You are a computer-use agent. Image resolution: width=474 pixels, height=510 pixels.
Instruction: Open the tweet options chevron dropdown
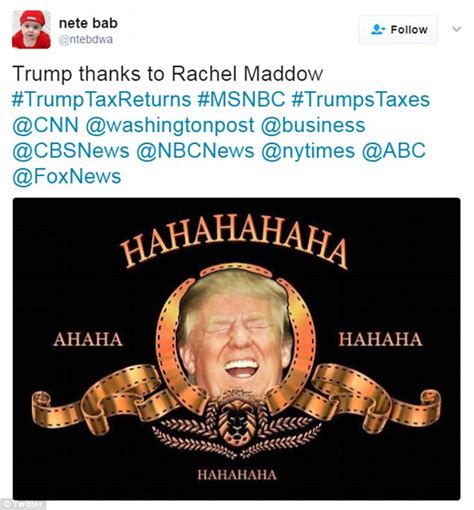click(x=457, y=29)
